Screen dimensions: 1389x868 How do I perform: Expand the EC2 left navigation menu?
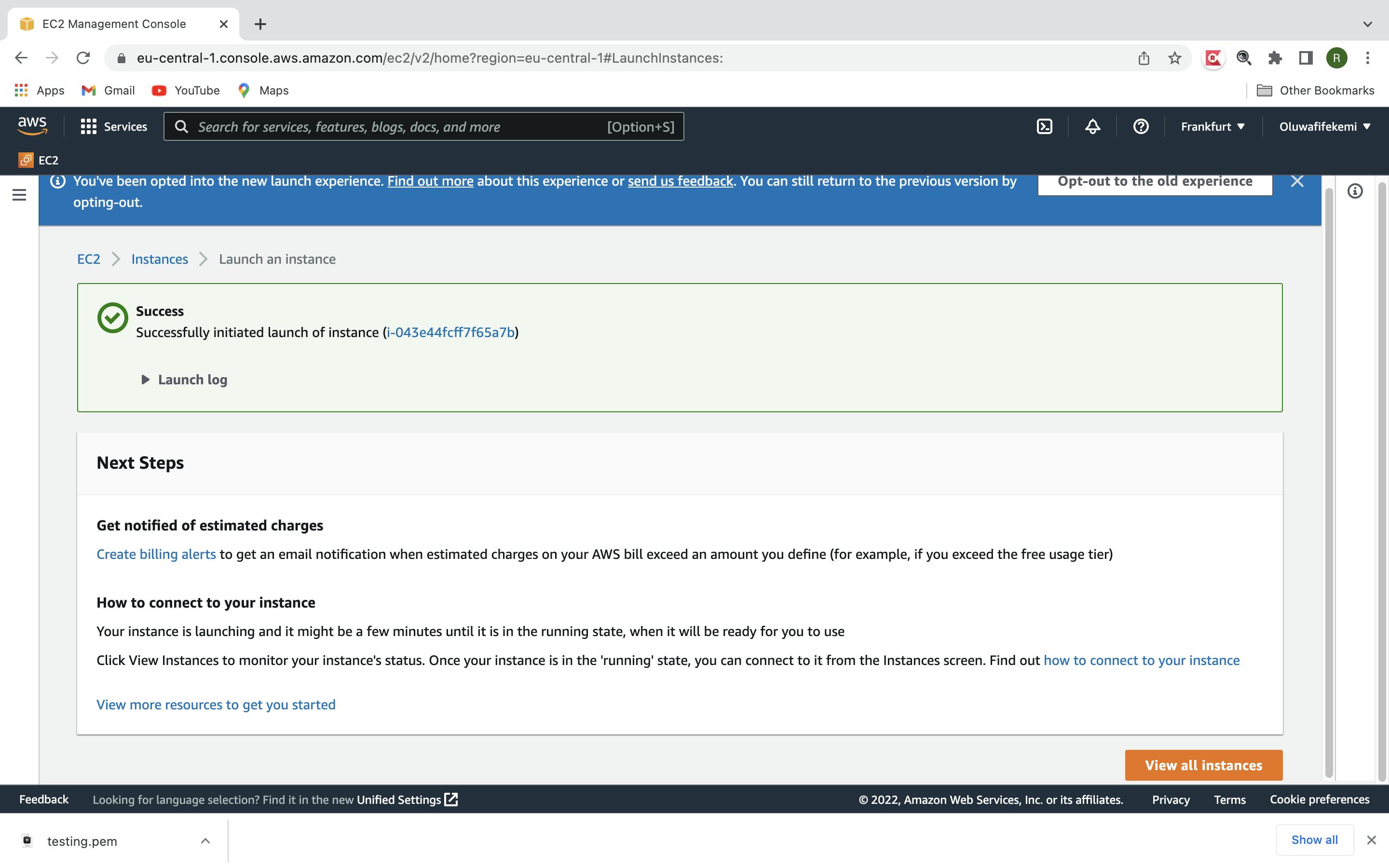(17, 195)
